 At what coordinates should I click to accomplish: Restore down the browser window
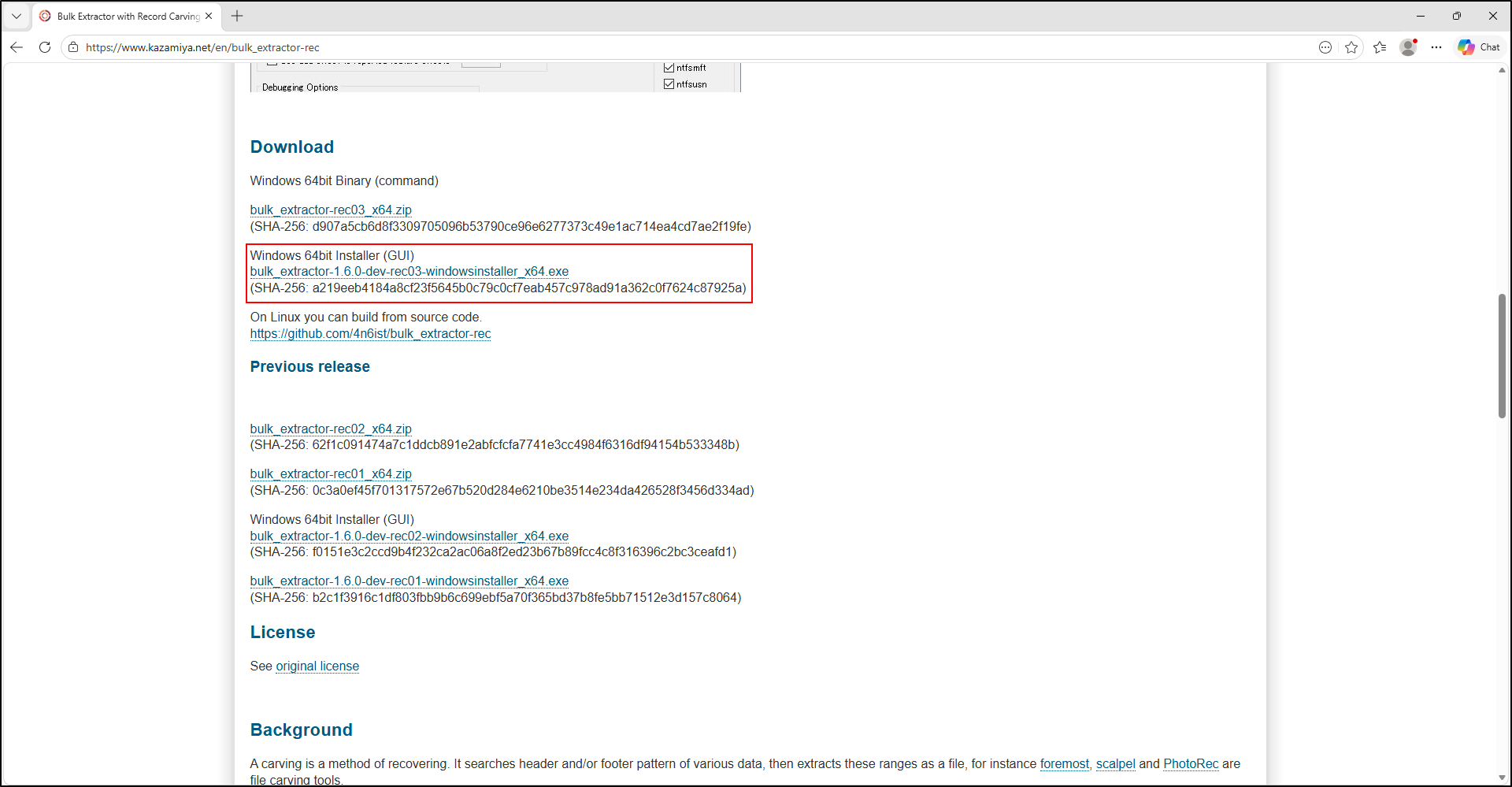1457,16
